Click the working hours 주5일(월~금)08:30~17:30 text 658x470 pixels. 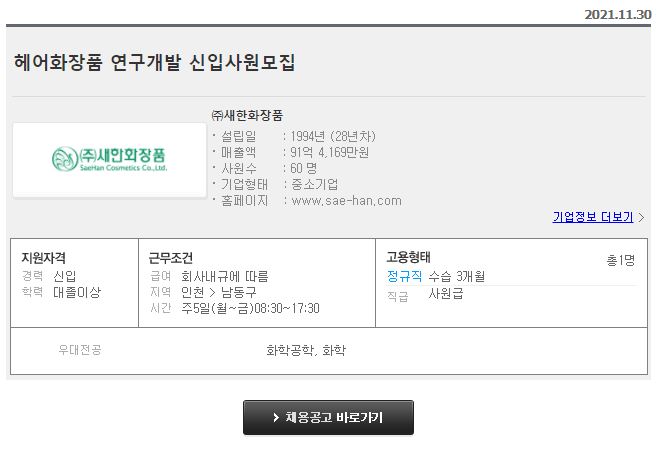click(250, 308)
